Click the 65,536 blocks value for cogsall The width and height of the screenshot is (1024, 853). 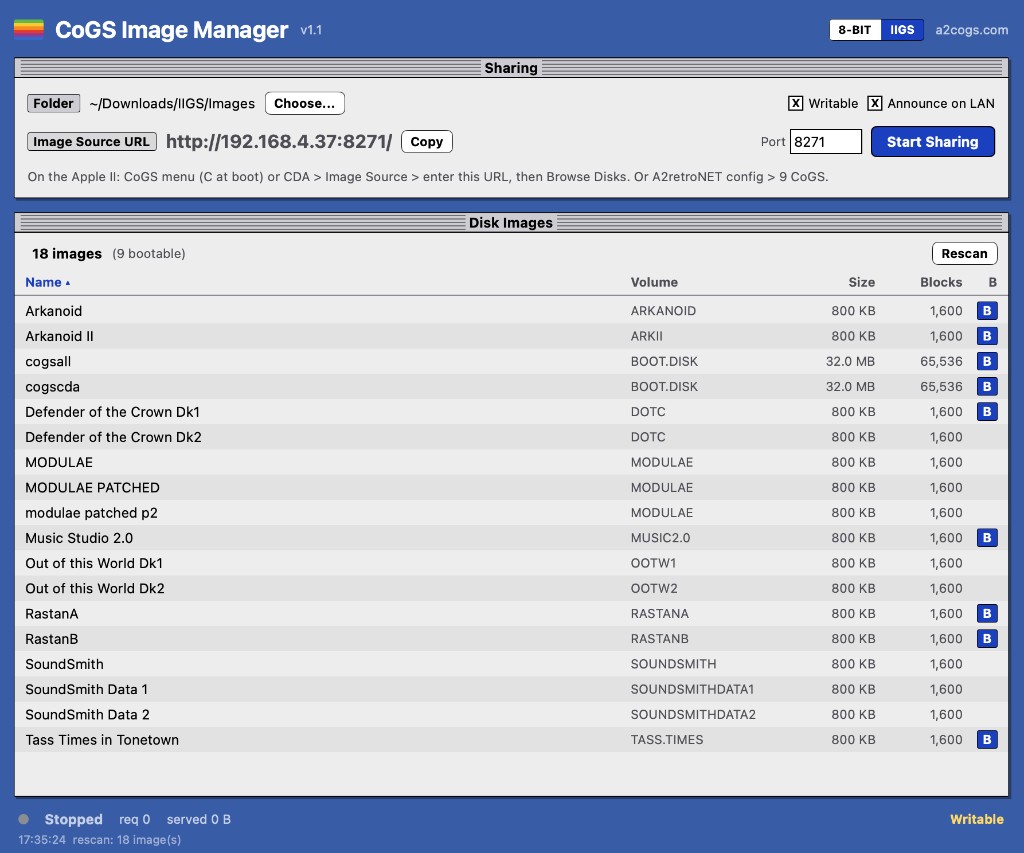941,361
